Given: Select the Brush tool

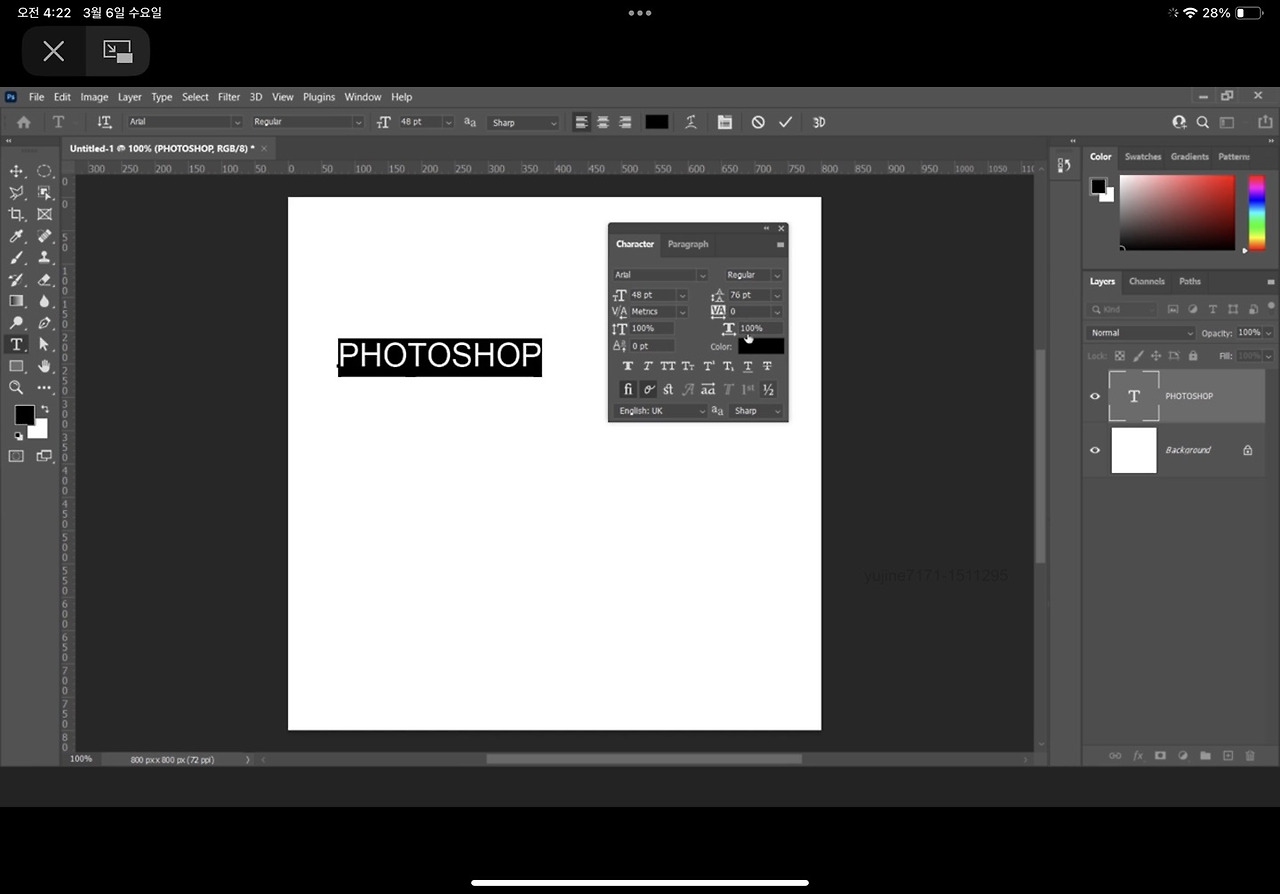Looking at the screenshot, I should click(x=16, y=258).
